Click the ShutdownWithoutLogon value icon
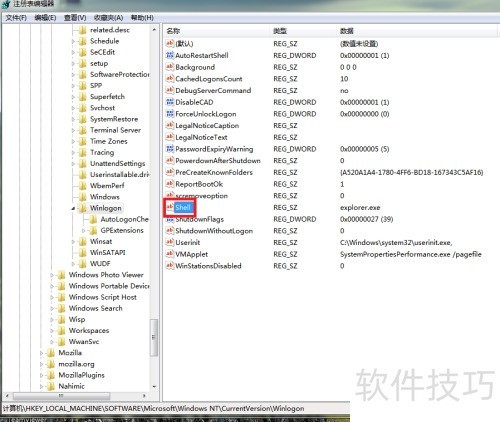Screen dimensions: 500x422 [x=170, y=230]
